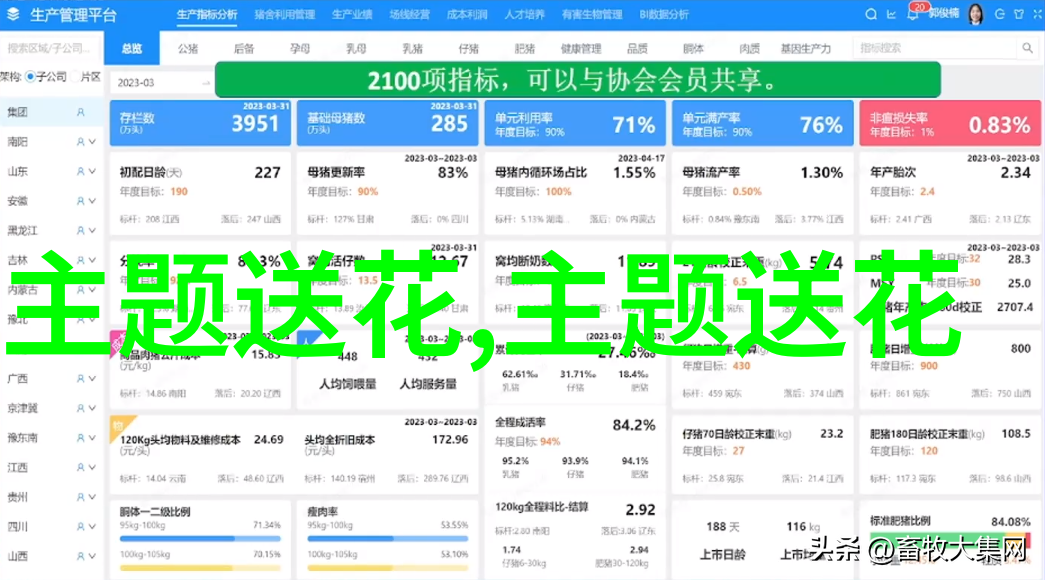This screenshot has width=1045, height=580.
Task: Expand the 京津冀 region chevron
Action: click(93, 408)
